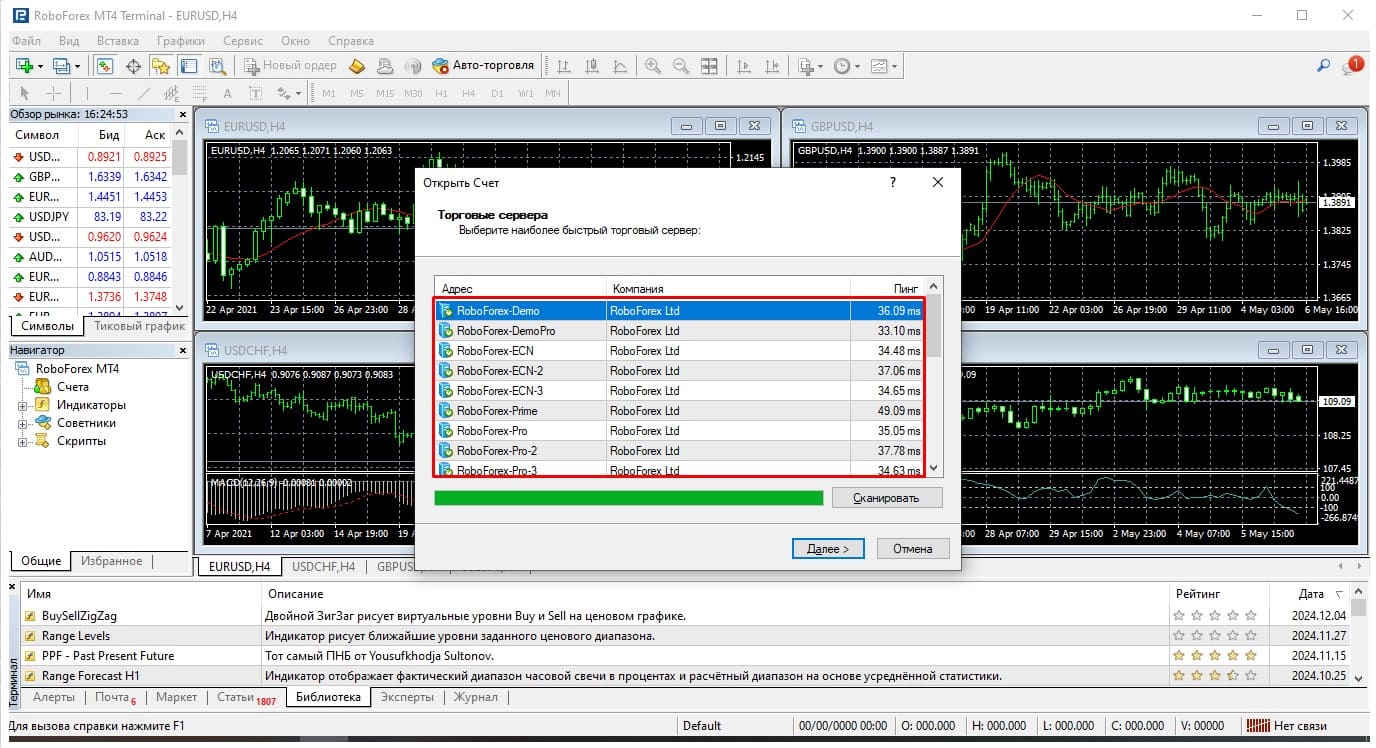1376x748 pixels.
Task: Switch to candlestick chart type icon
Action: 592,66
